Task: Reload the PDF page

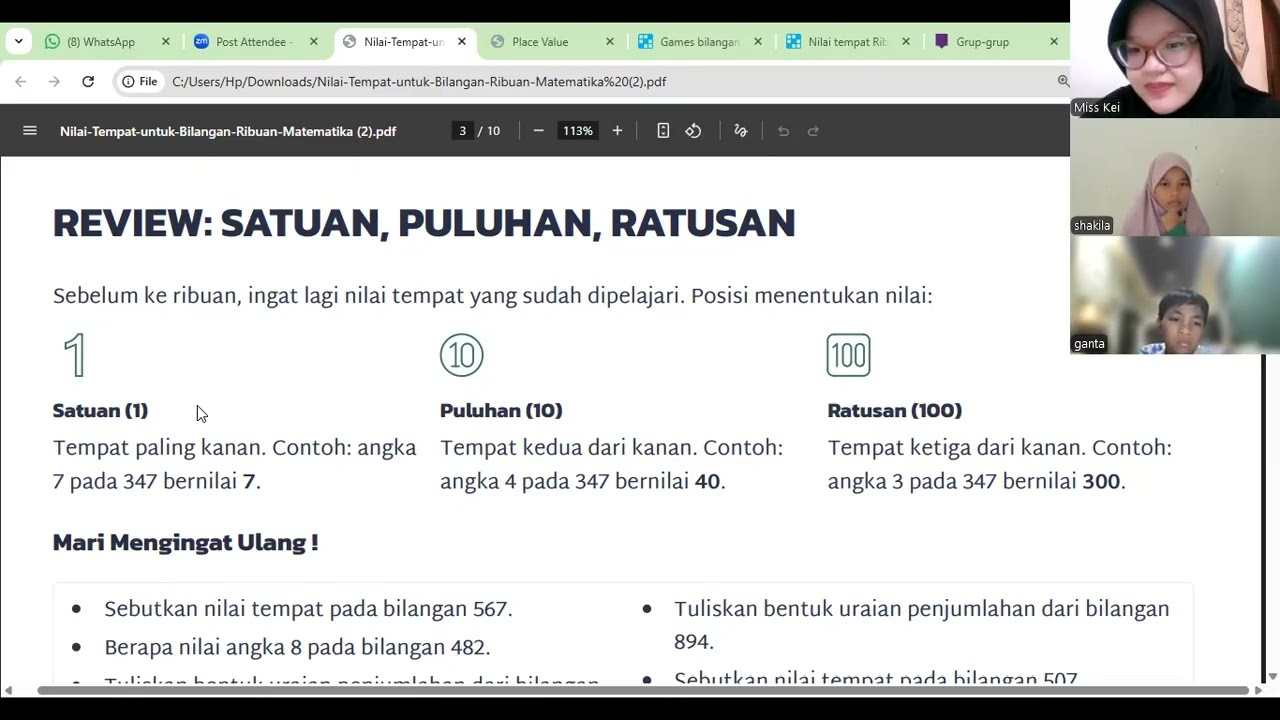Action: 88,82
